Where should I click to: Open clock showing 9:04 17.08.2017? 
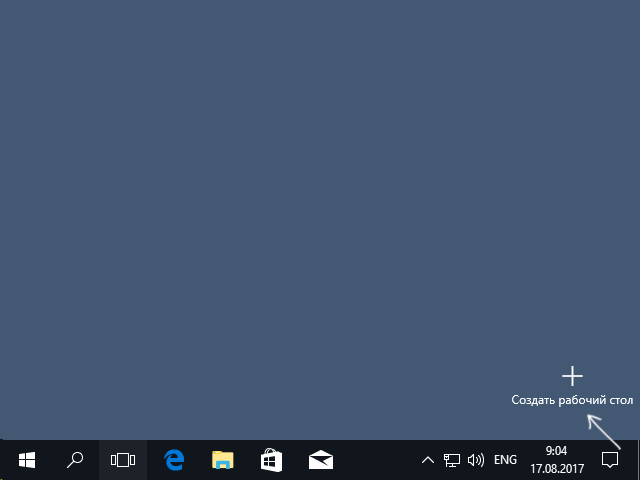coord(557,460)
